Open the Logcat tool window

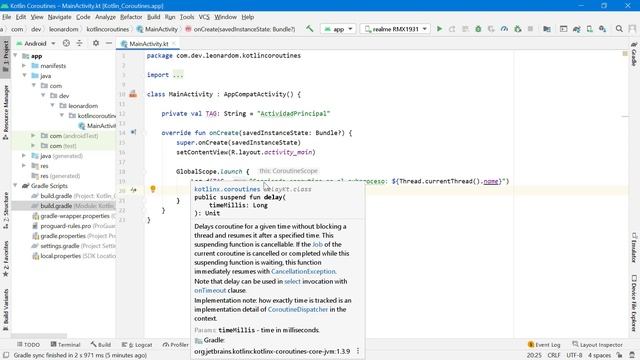click(x=137, y=344)
